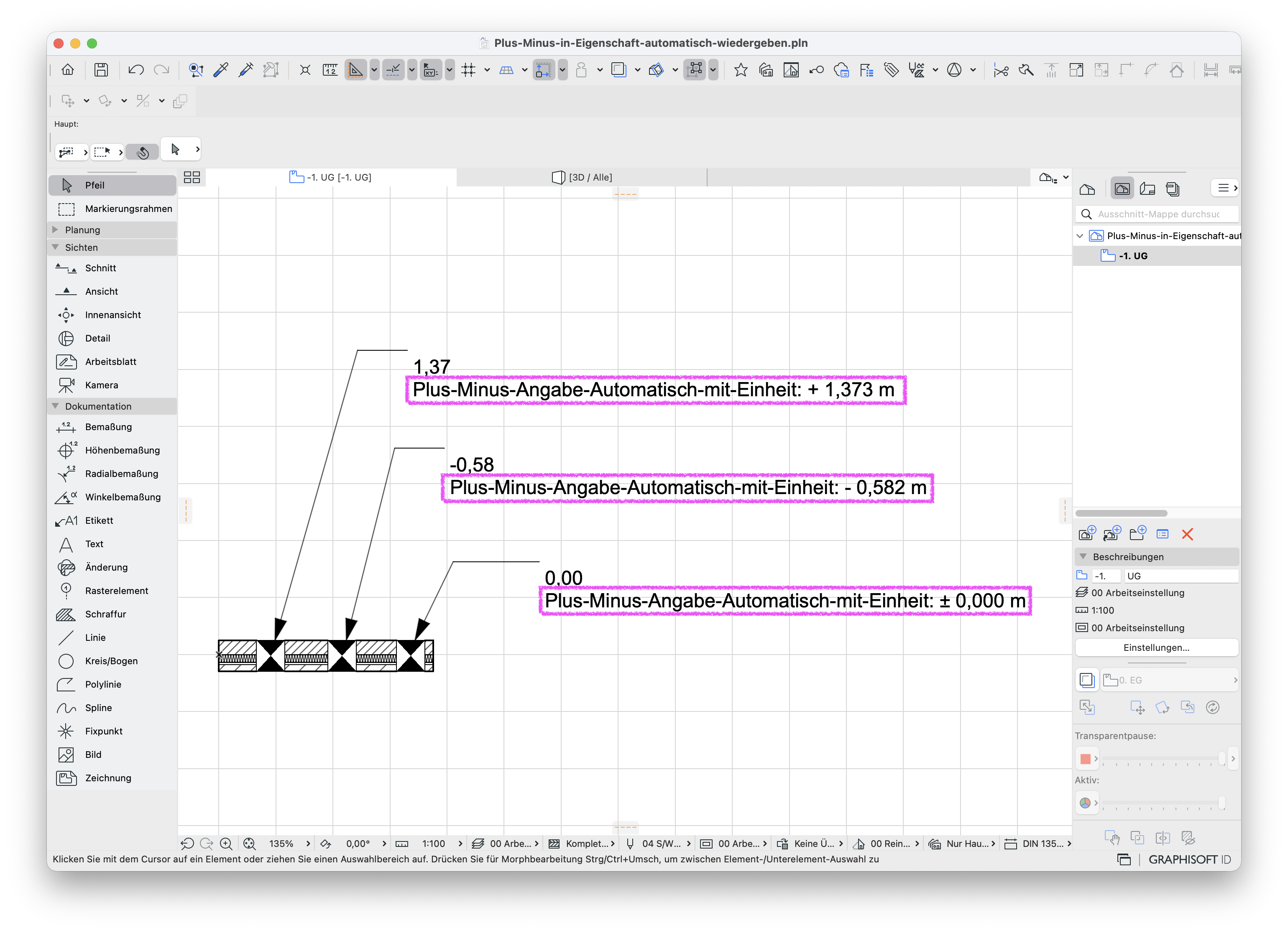The width and height of the screenshot is (1288, 933).
Task: Open the DIN 135 dimension standard dropdown
Action: point(1038,843)
